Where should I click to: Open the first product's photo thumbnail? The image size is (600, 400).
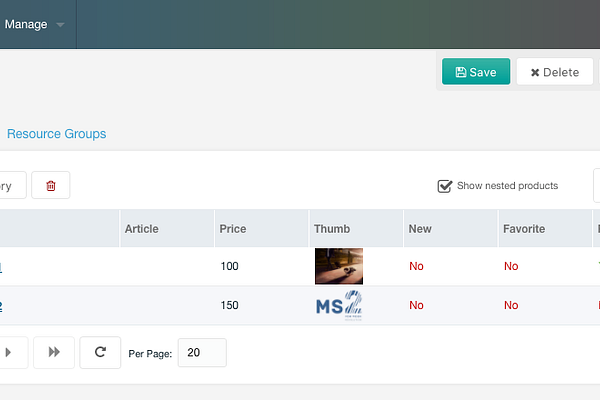[339, 266]
